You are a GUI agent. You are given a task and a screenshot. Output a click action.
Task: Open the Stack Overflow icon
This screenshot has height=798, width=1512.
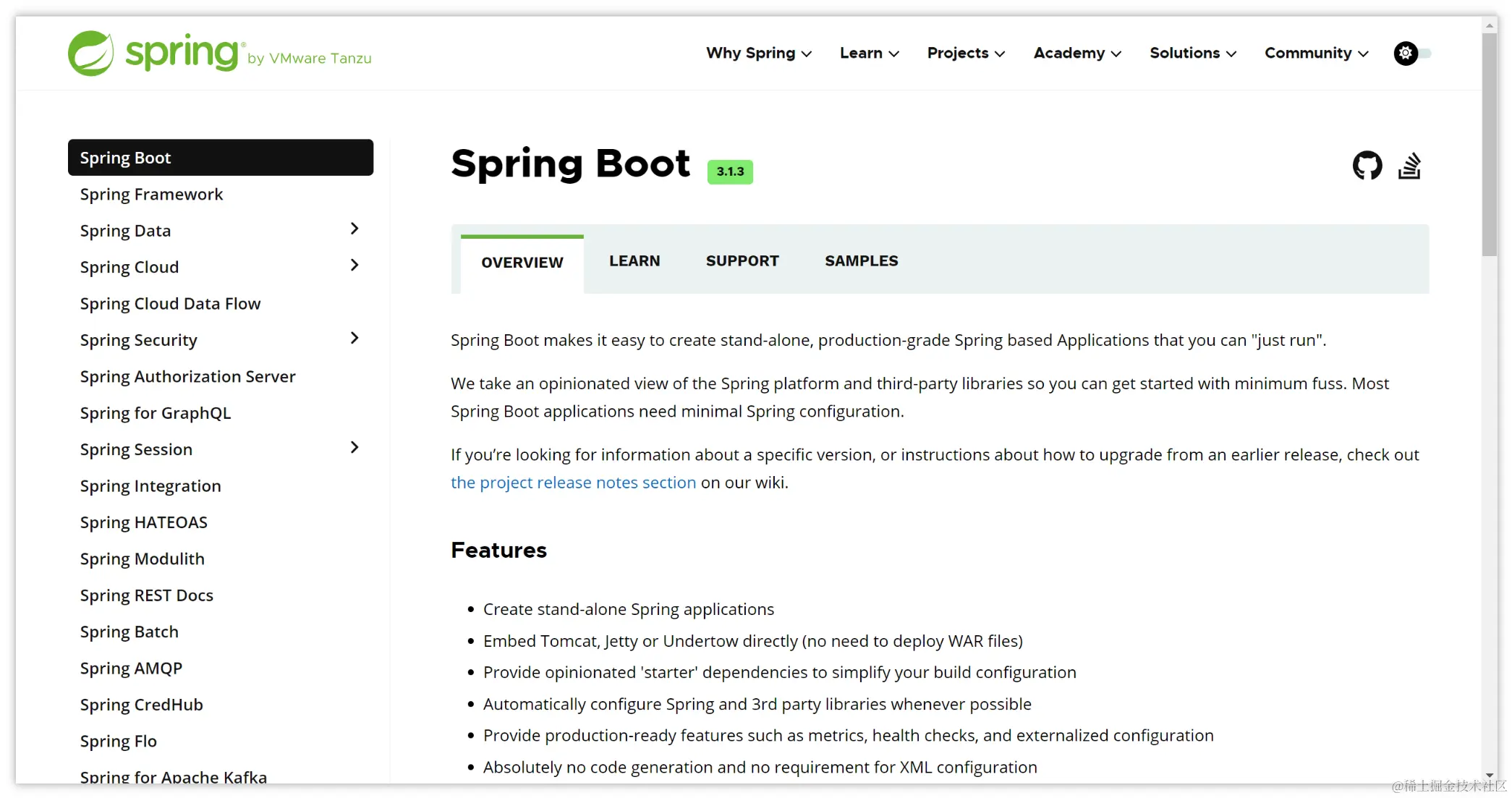click(x=1409, y=166)
